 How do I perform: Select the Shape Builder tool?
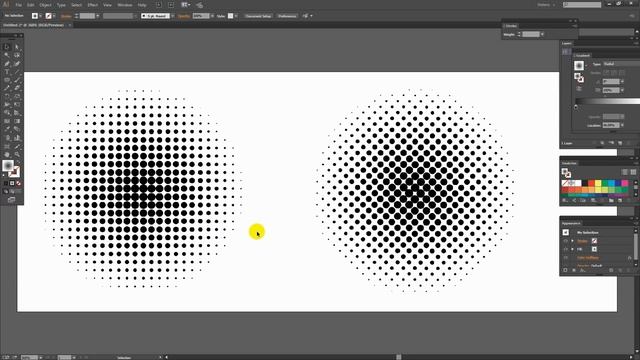(x=7, y=113)
